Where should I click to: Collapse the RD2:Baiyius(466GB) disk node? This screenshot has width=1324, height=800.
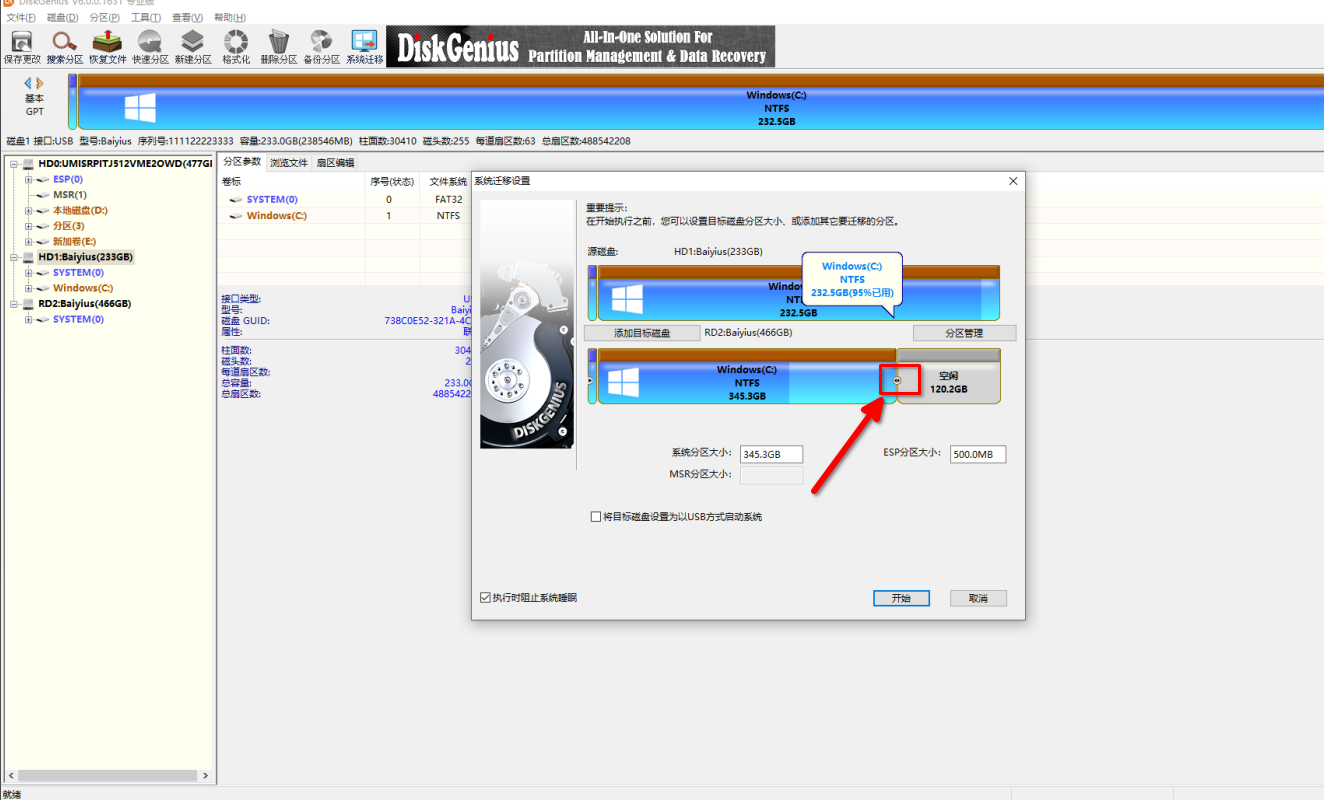14,304
